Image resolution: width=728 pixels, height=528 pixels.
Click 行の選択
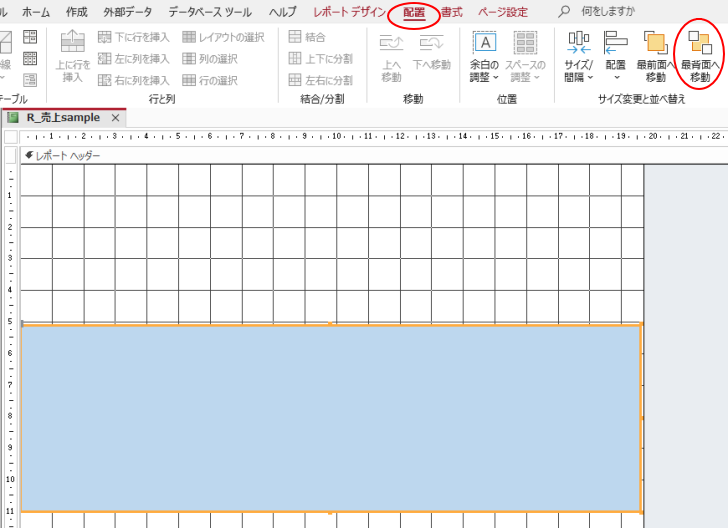pos(210,80)
